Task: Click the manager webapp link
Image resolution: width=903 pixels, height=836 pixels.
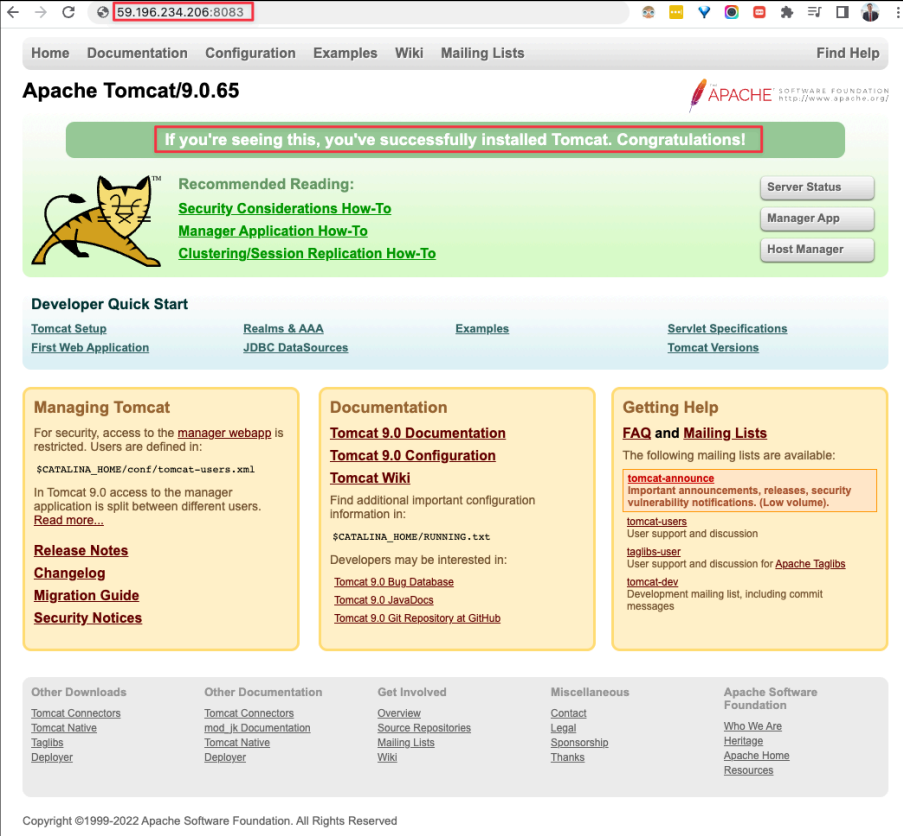Action: 224,432
